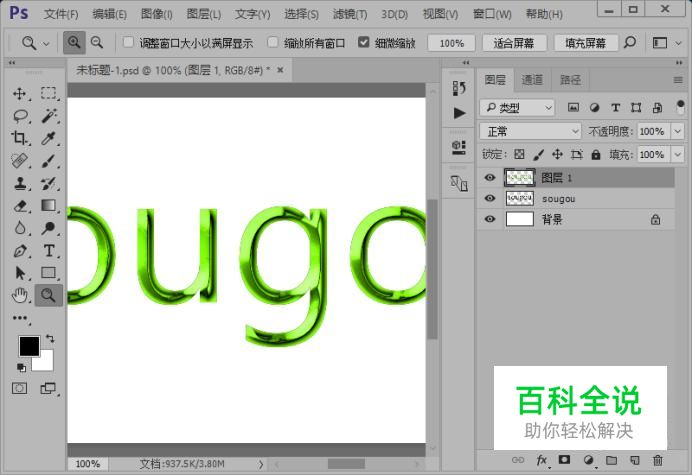Select the Healing Brush tool
The image size is (692, 475).
point(19,161)
